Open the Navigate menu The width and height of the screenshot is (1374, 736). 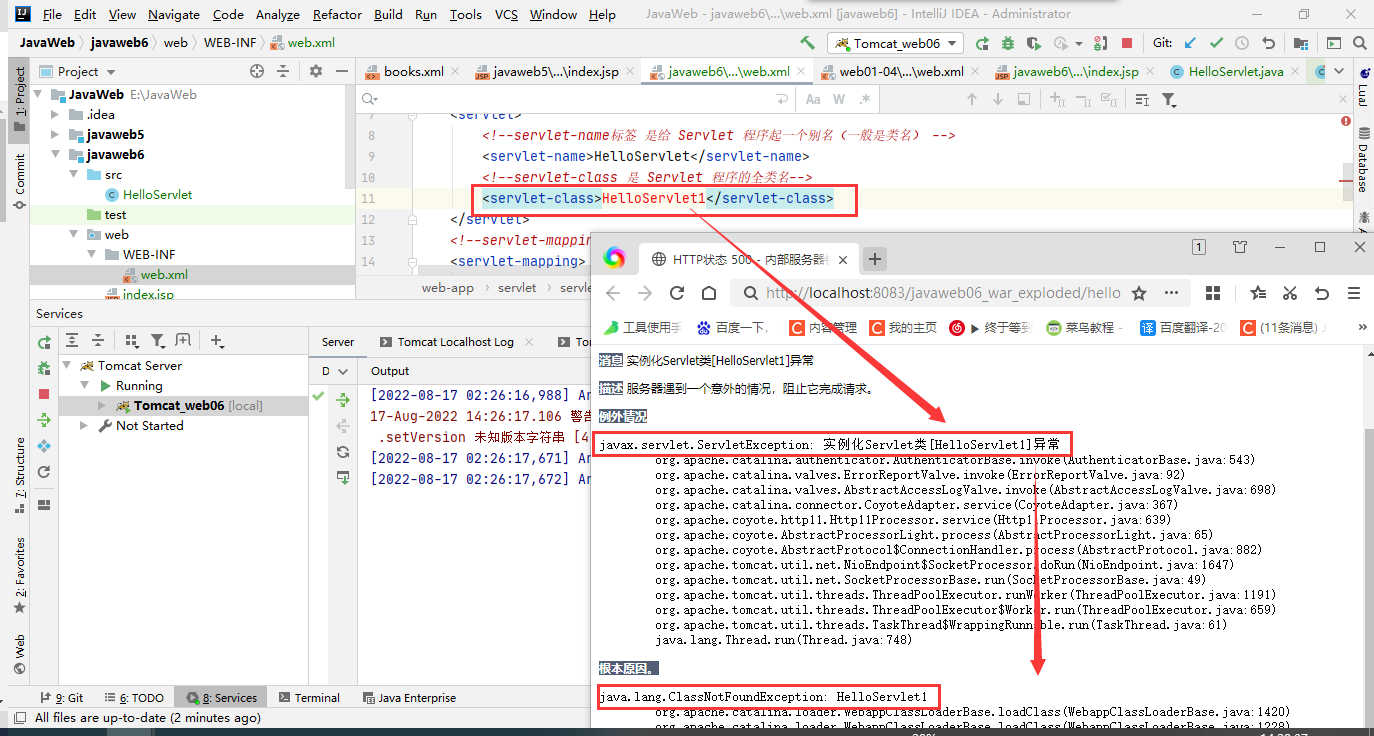(174, 15)
